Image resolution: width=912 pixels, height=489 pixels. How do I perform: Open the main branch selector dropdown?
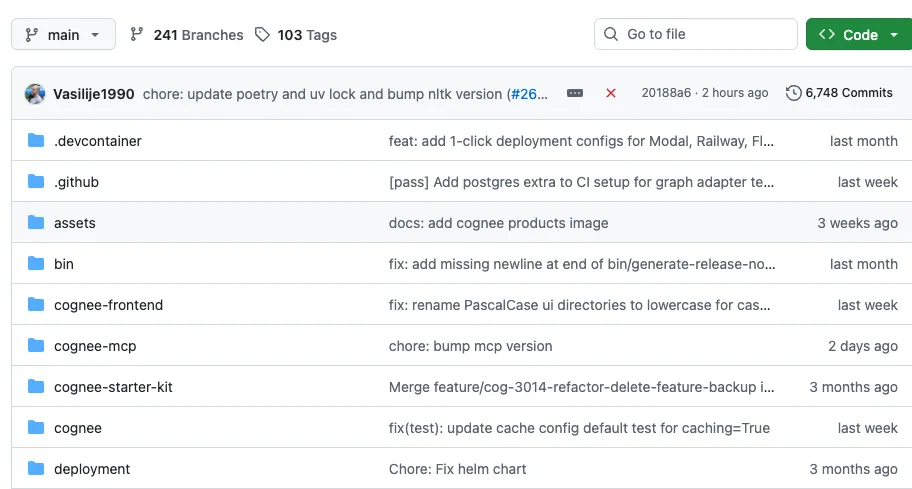[x=63, y=35]
